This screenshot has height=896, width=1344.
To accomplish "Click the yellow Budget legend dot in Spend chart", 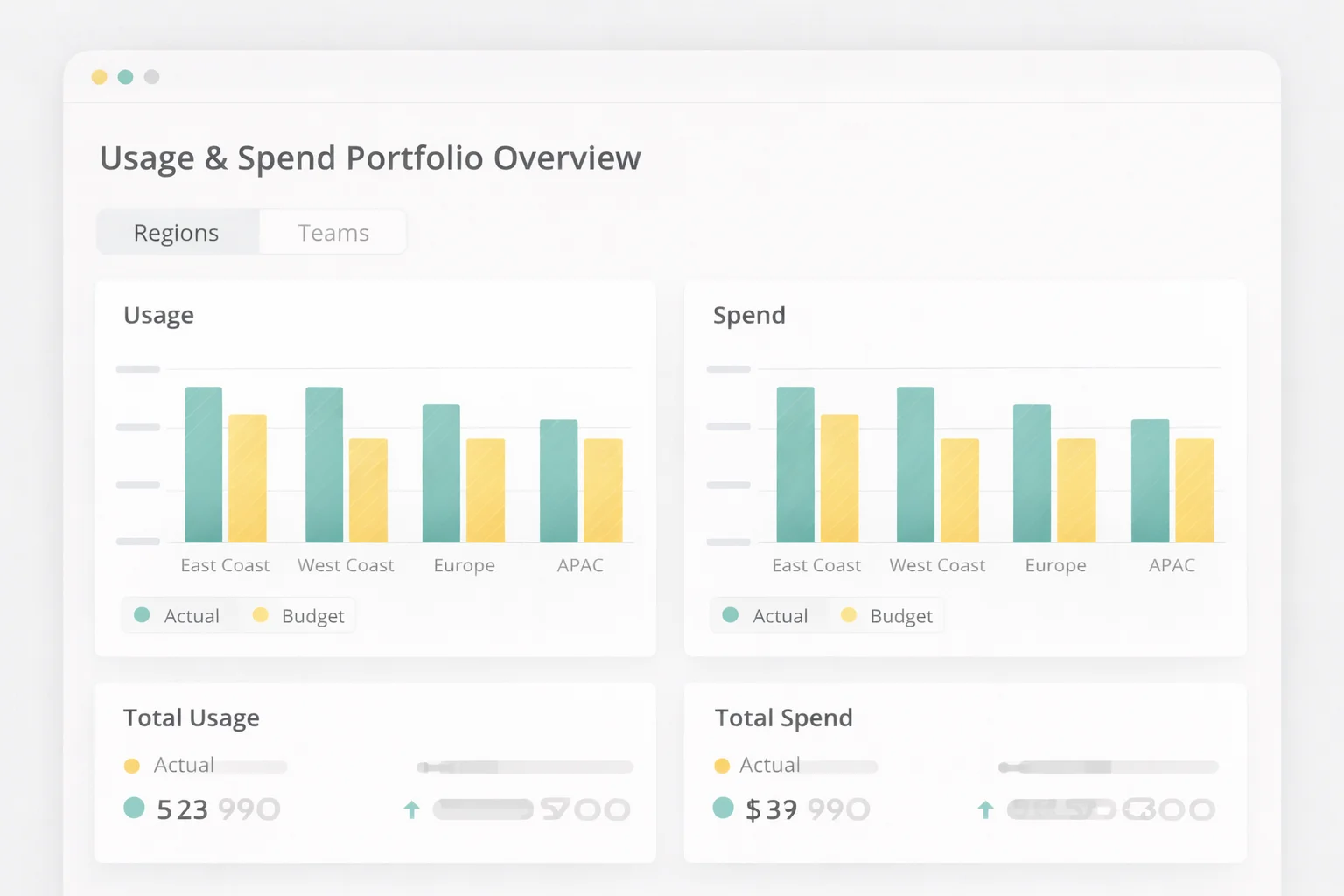I will (849, 615).
